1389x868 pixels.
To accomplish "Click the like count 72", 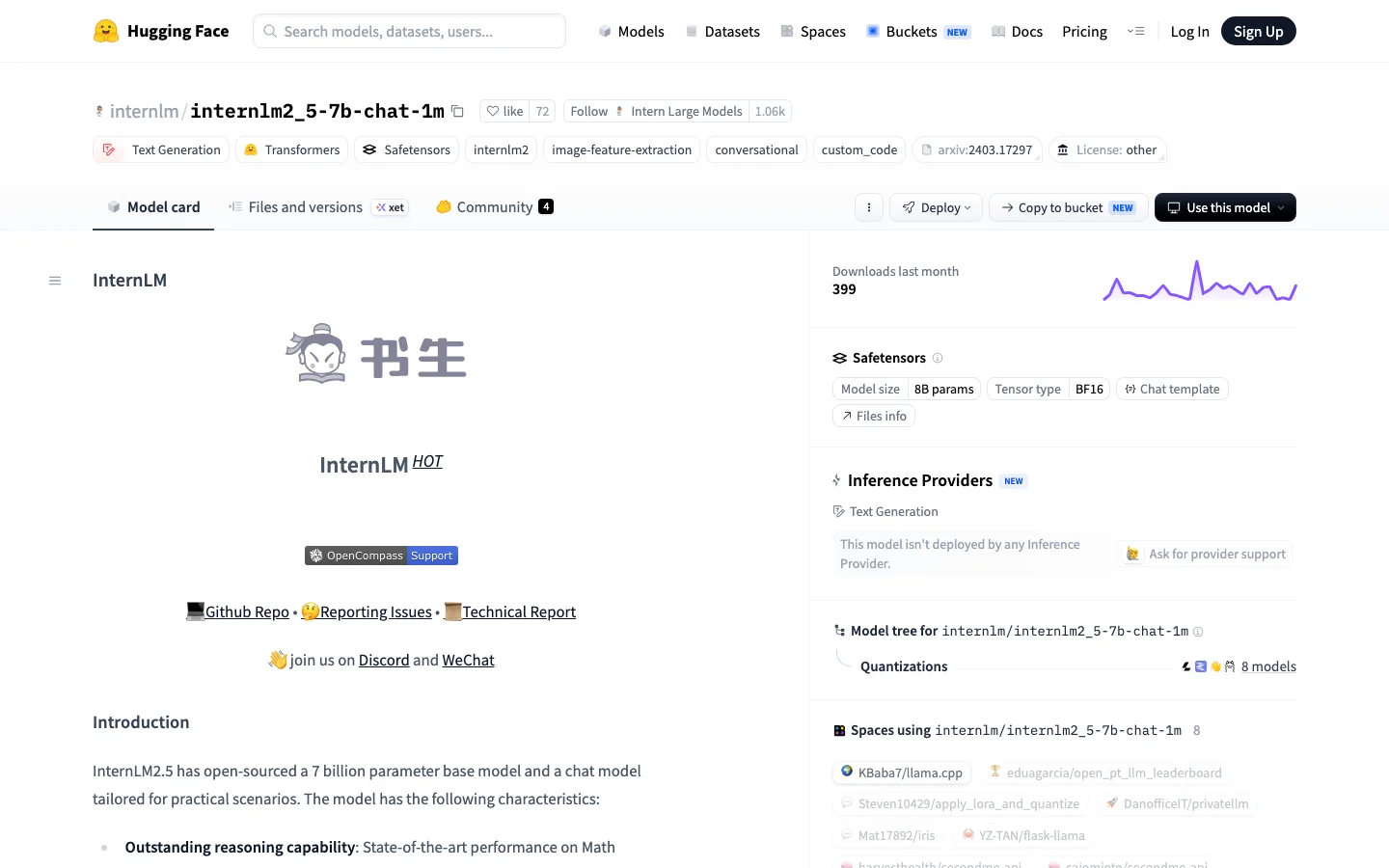I will tap(542, 111).
